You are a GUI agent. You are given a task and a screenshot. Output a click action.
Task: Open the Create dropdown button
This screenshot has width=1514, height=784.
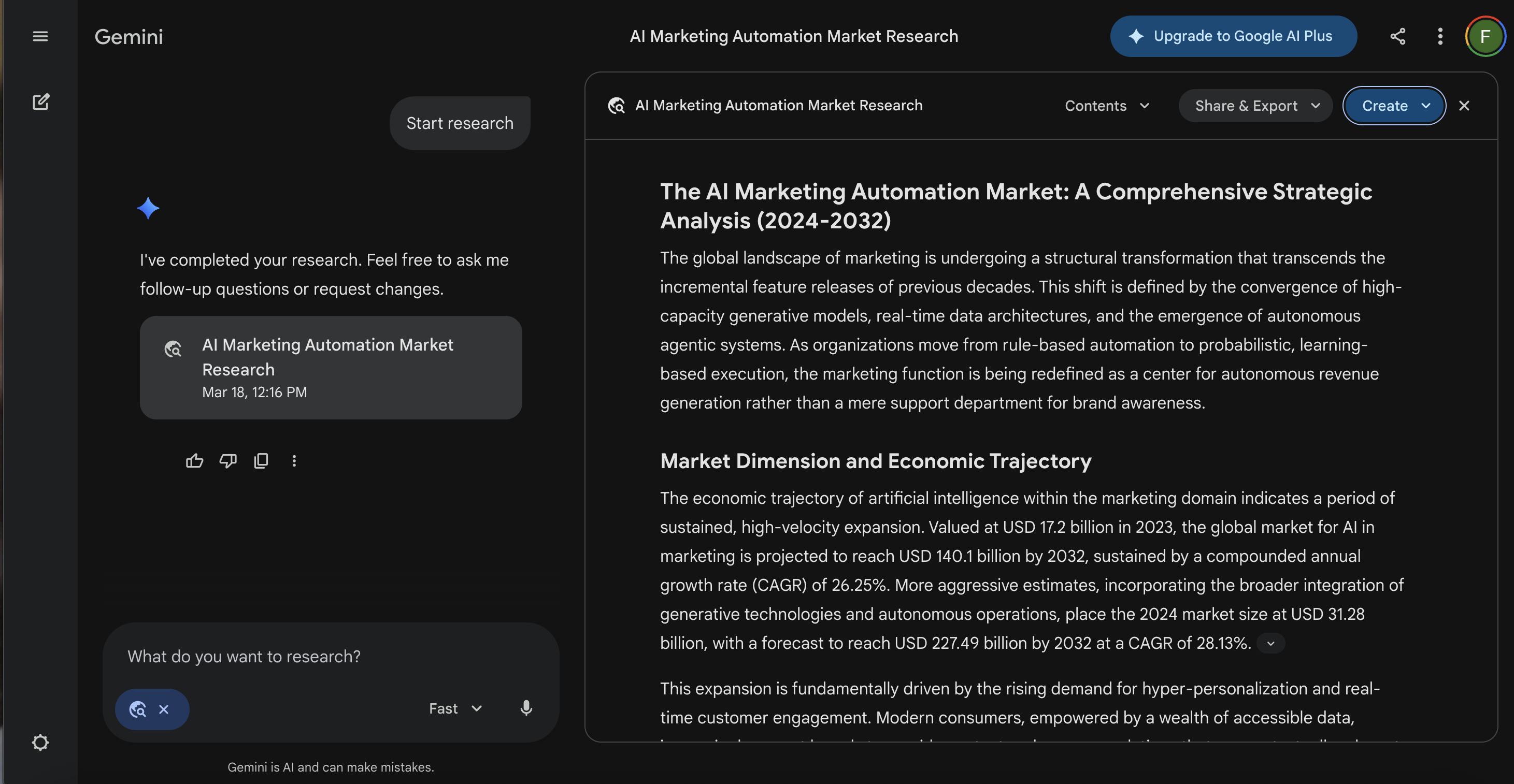(x=1394, y=106)
